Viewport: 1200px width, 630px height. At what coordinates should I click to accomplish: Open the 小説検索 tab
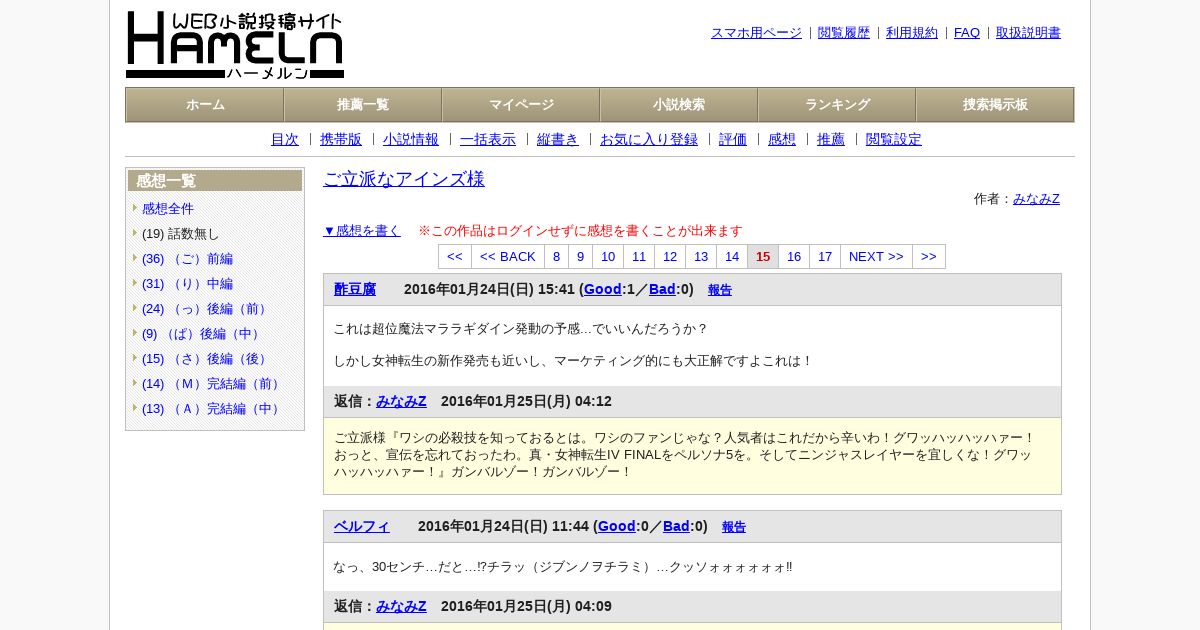click(x=679, y=105)
